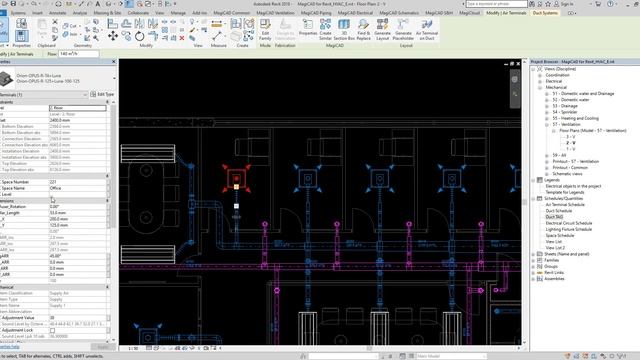Screen dimensions: 640x360
Task: Open the Annotate ribbon tab
Action: click(58, 13)
